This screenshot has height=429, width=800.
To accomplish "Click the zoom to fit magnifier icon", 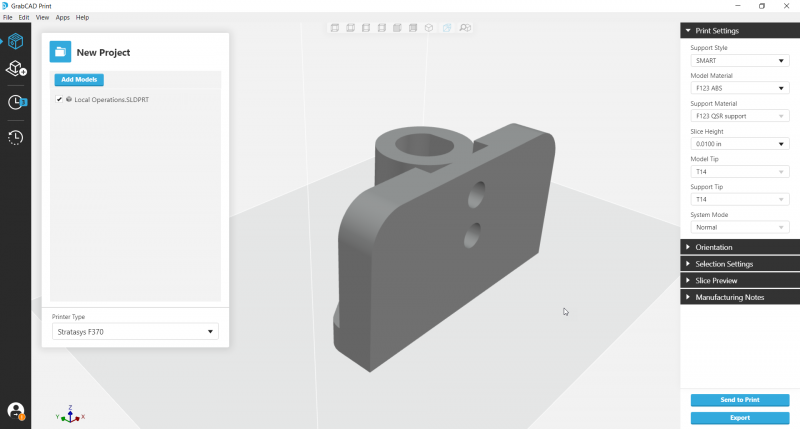I will [465, 28].
